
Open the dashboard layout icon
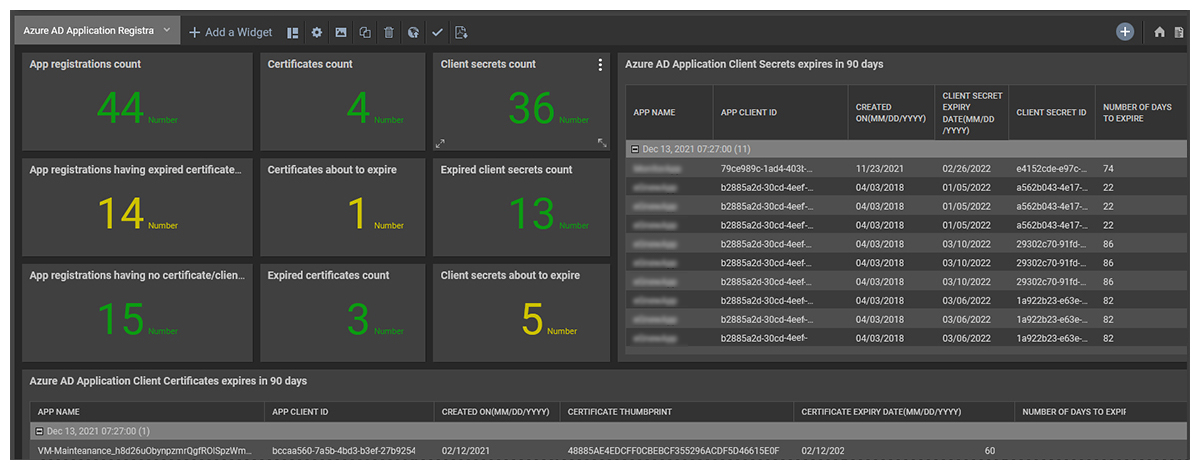tap(292, 32)
